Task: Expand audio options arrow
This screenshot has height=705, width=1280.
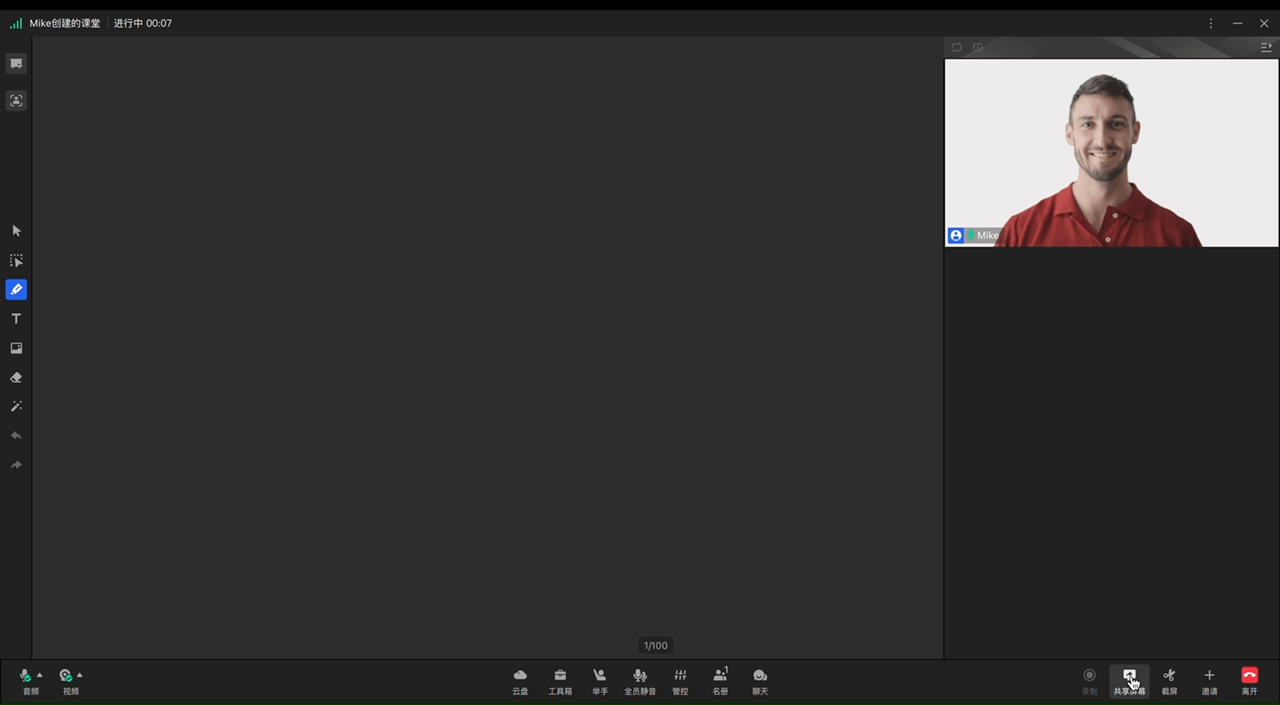Action: pyautogui.click(x=40, y=675)
